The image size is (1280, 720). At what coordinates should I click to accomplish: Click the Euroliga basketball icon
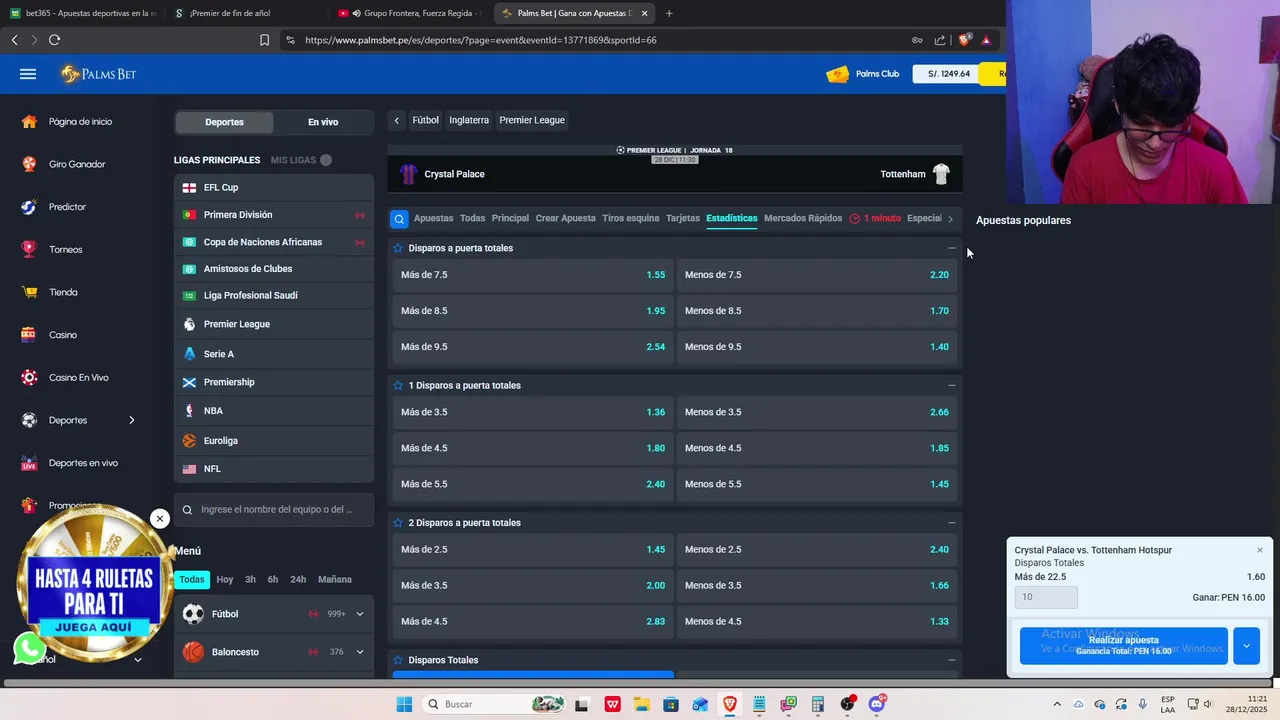[x=189, y=440]
